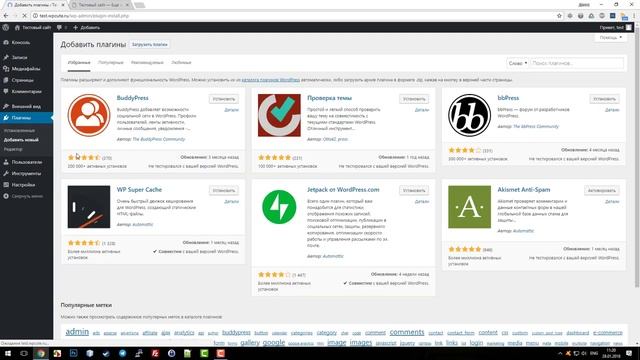This screenshot has width=640, height=360.
Task: Activate the Akismet Anti-Spam plugin
Action: (602, 191)
